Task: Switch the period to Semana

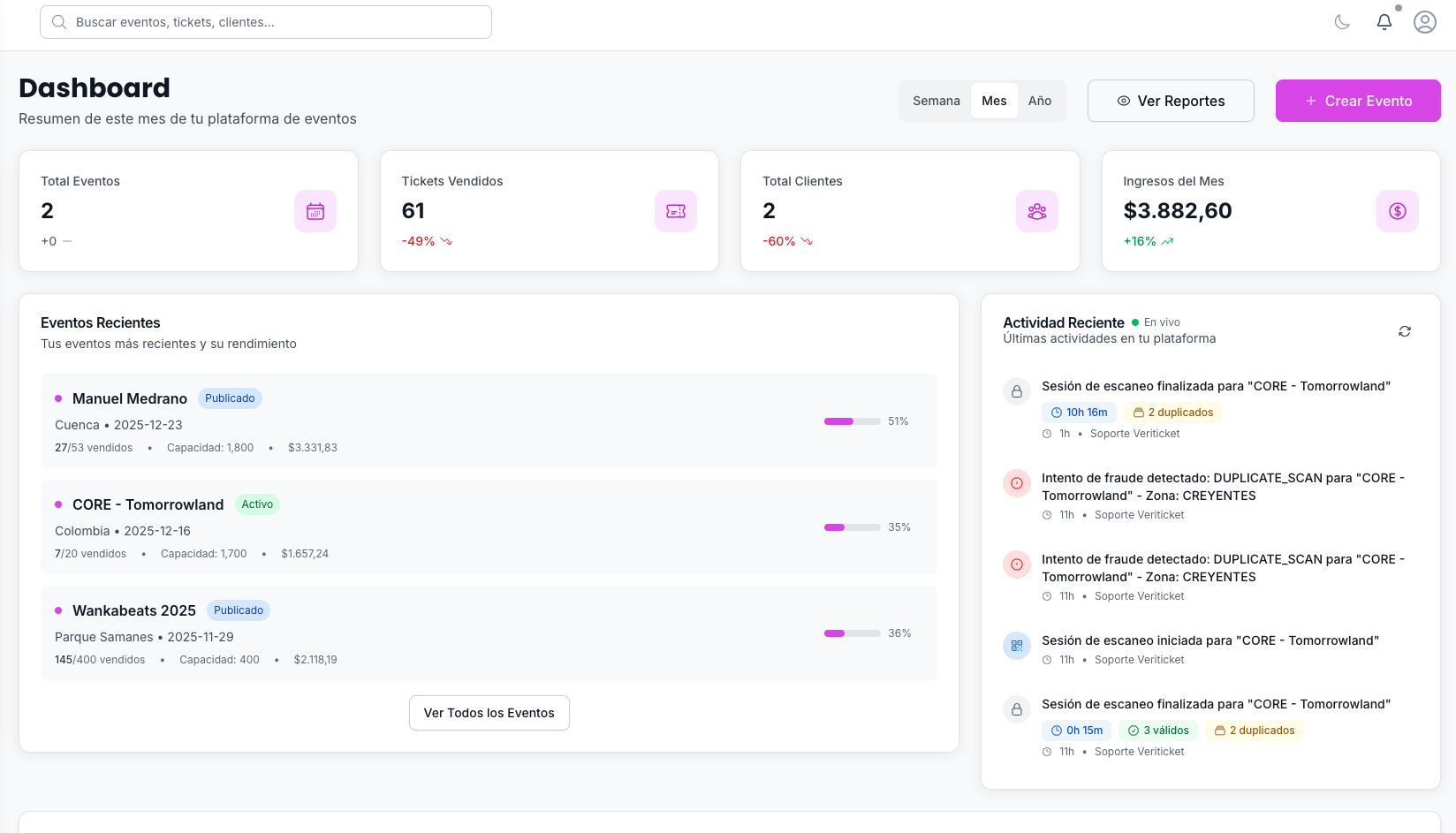Action: 936,101
